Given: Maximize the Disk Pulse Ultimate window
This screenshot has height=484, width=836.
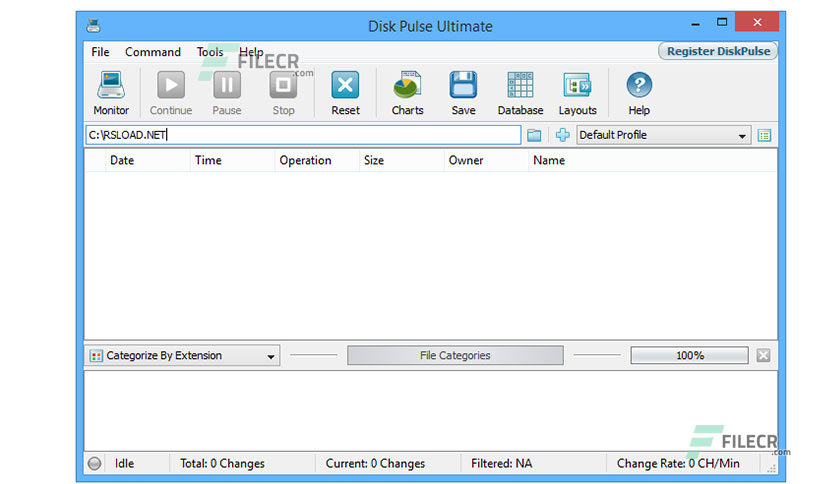Looking at the screenshot, I should 722,22.
